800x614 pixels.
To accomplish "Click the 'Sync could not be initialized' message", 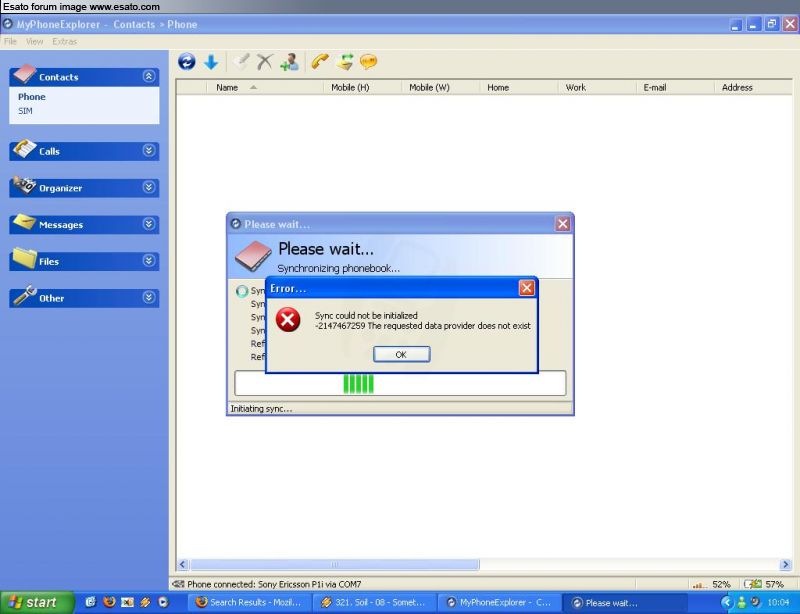I will point(366,315).
